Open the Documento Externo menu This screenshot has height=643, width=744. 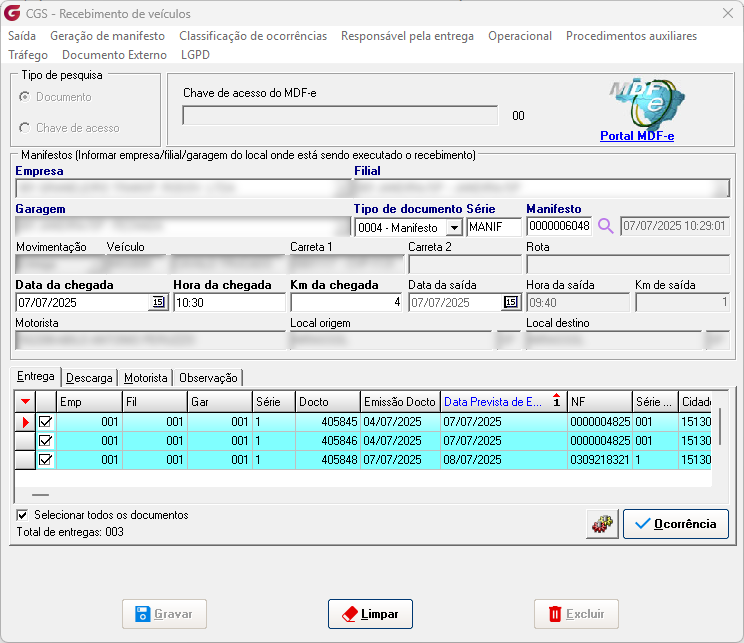point(114,55)
